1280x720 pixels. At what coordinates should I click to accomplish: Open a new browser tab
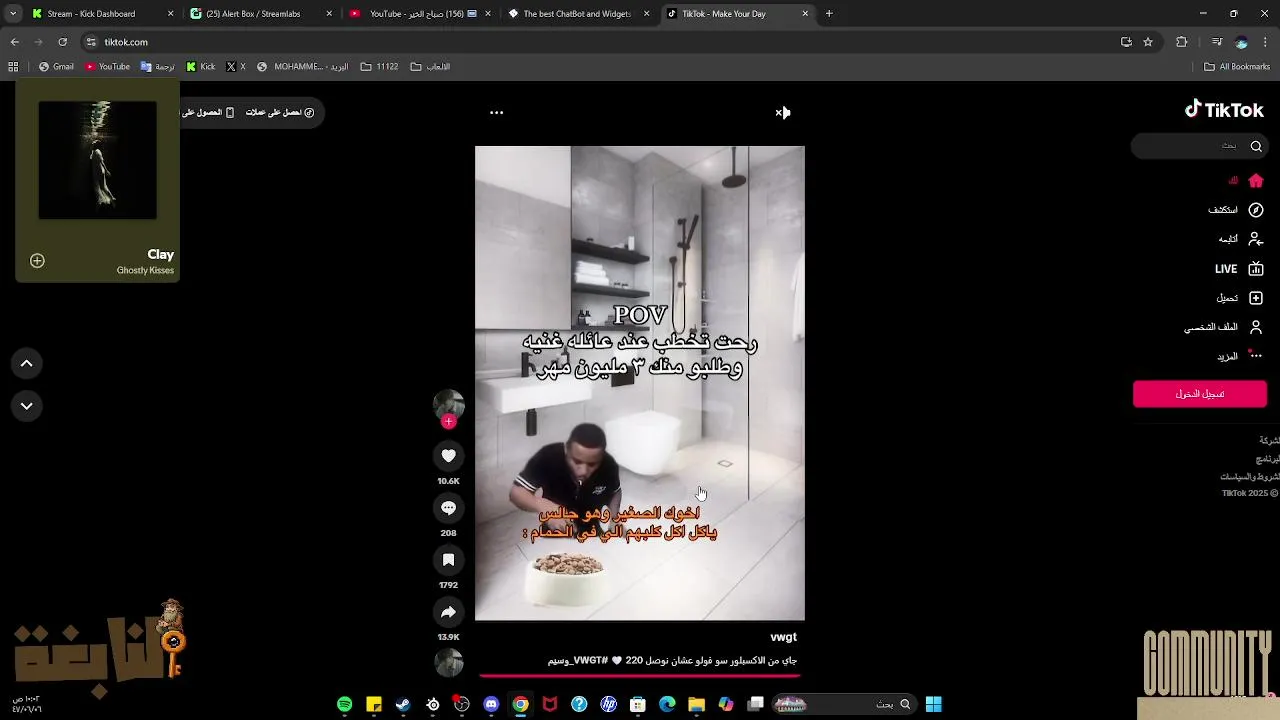(829, 14)
